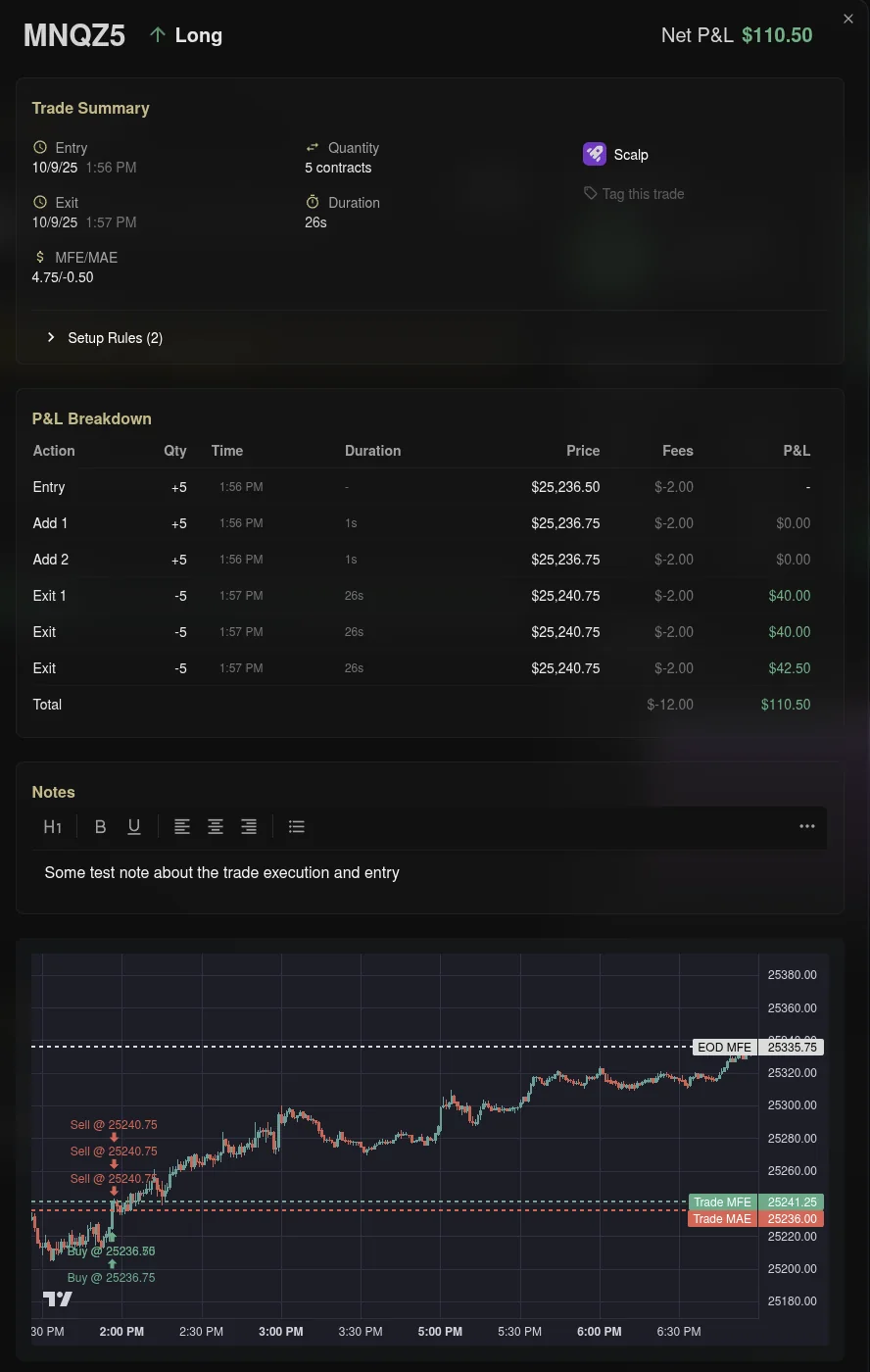The width and height of the screenshot is (870, 1372).
Task: Click the $42.50 P&L value
Action: pyautogui.click(x=790, y=668)
